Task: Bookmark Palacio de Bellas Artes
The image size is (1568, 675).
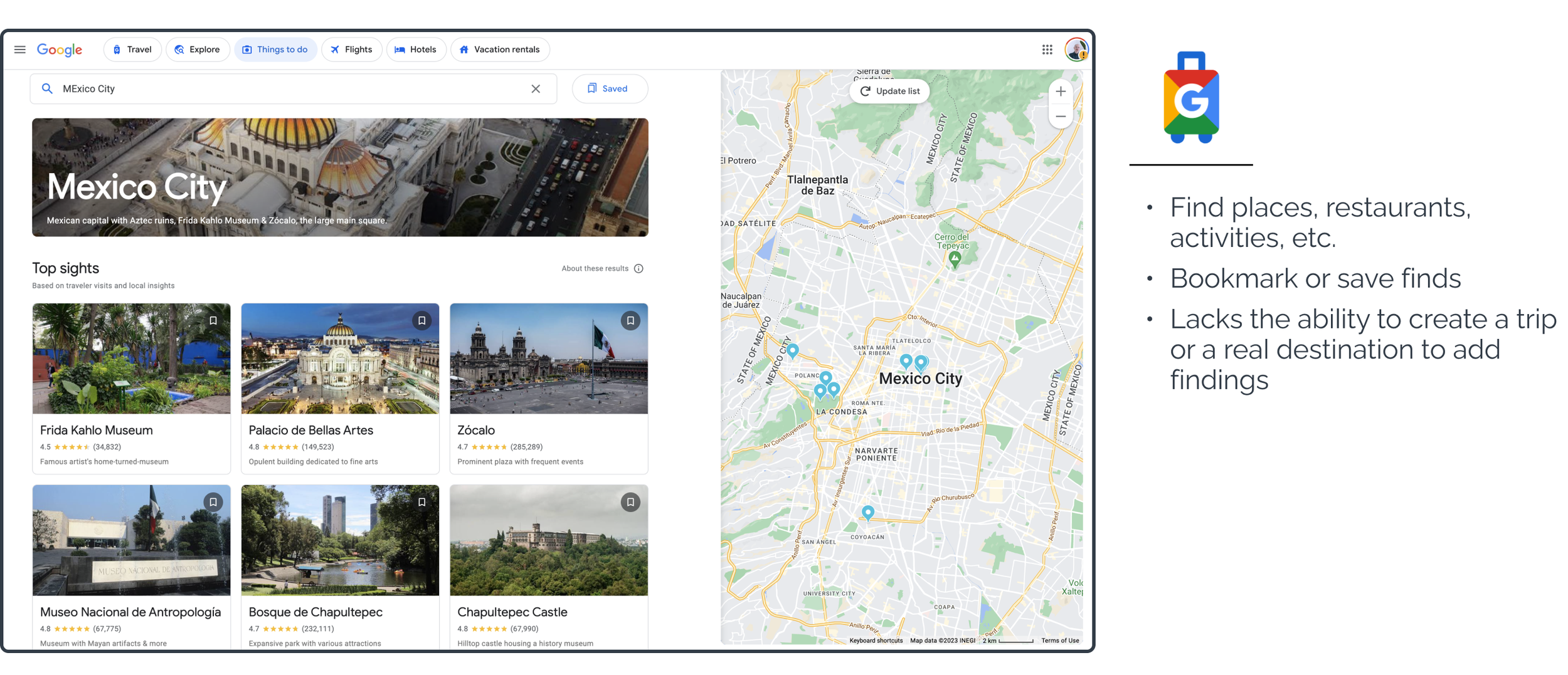Action: (422, 321)
